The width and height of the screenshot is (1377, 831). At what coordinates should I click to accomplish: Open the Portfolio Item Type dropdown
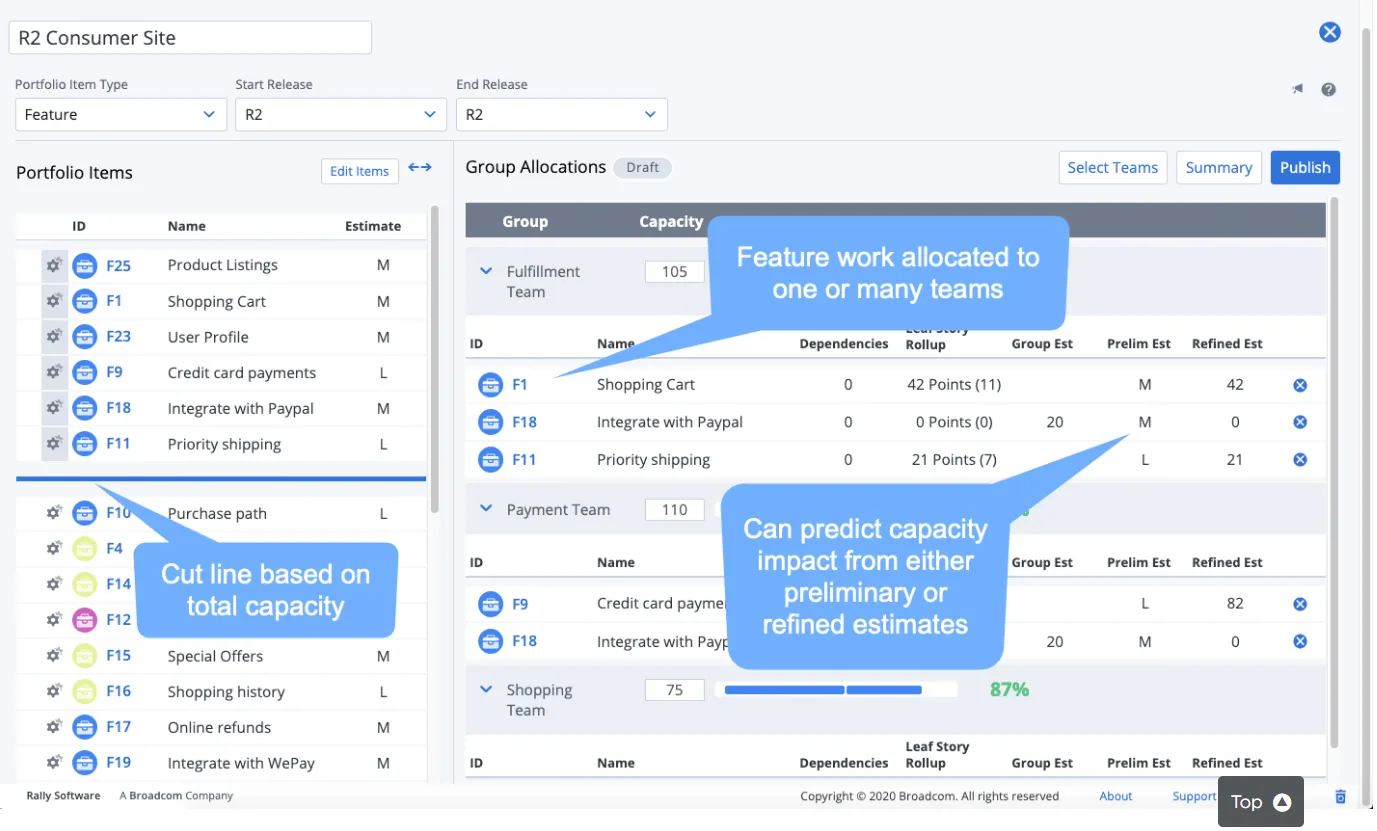[120, 115]
